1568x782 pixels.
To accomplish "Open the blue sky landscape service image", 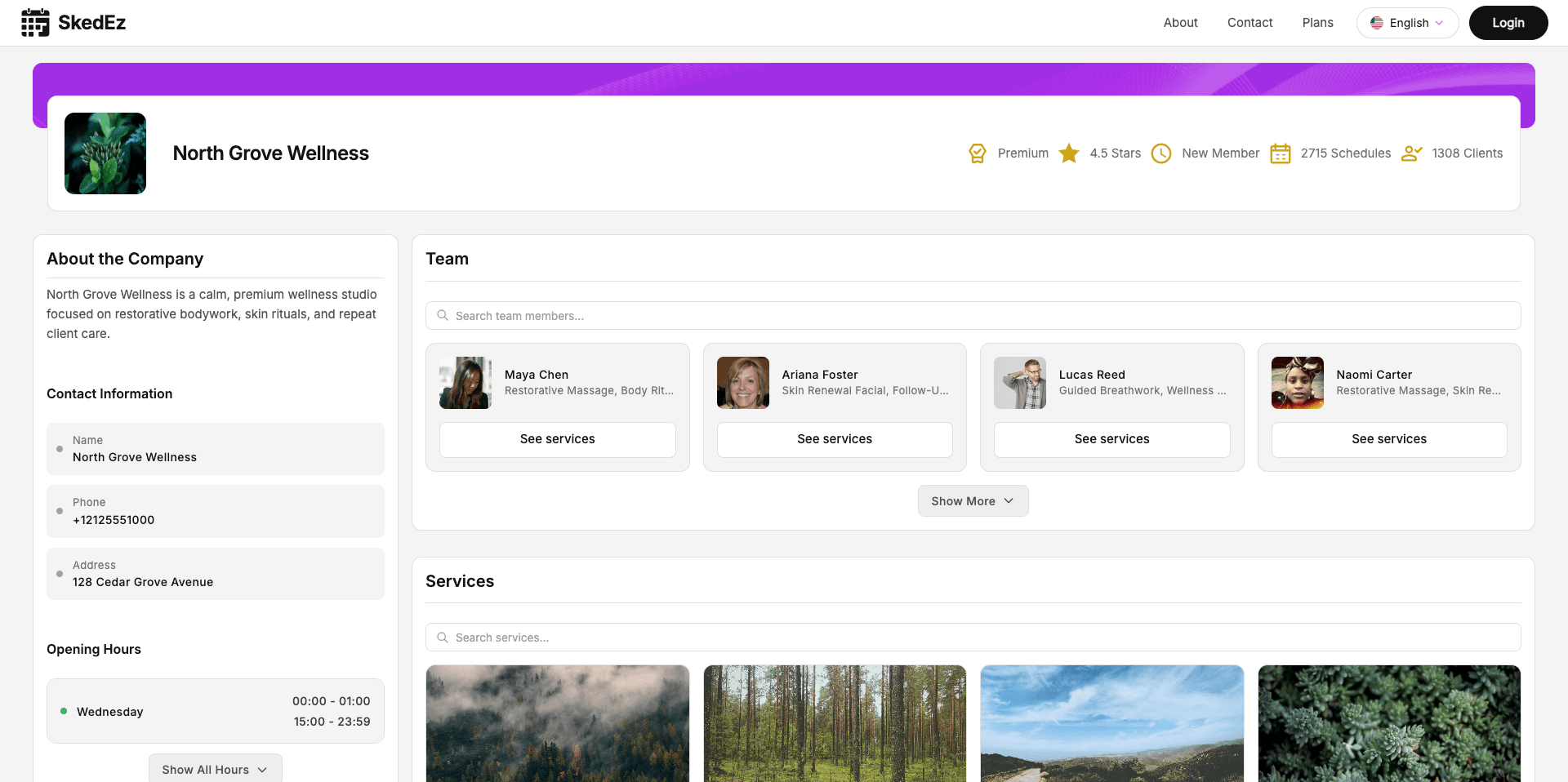I will 1112,723.
